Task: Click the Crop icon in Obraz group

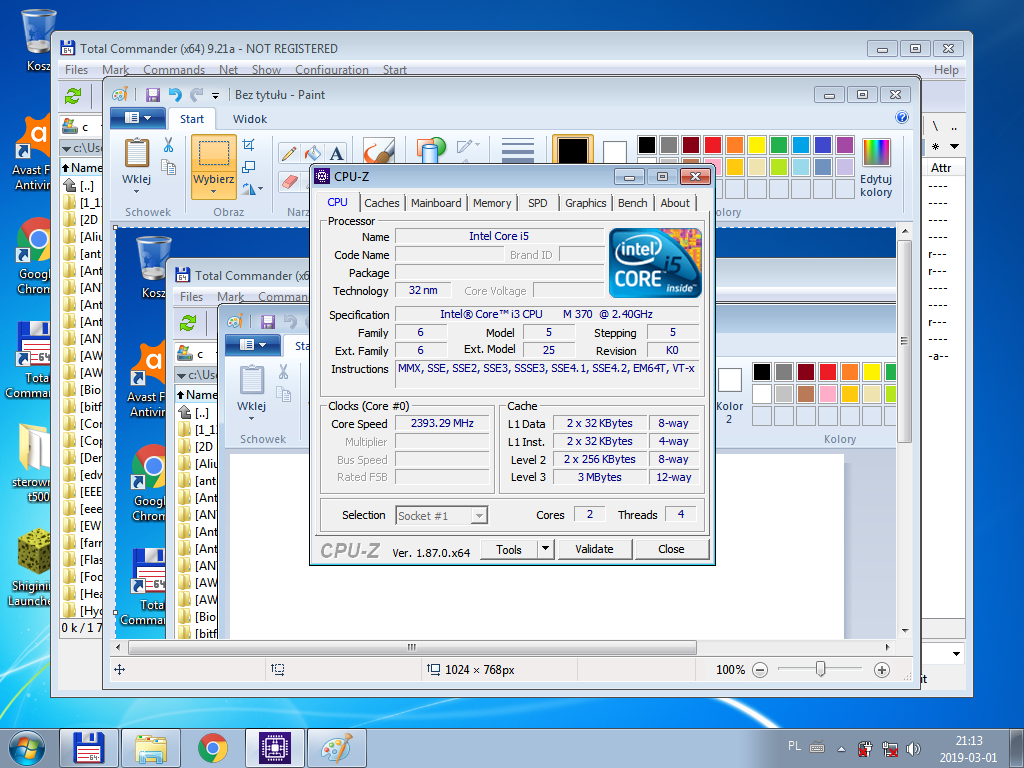Action: [x=248, y=145]
